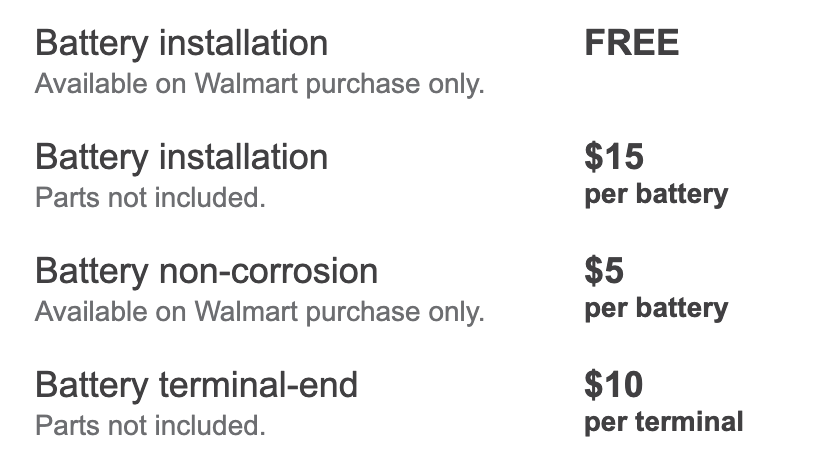Select the $15 Battery installation service title
Screen dimensions: 814x466
coord(181,158)
